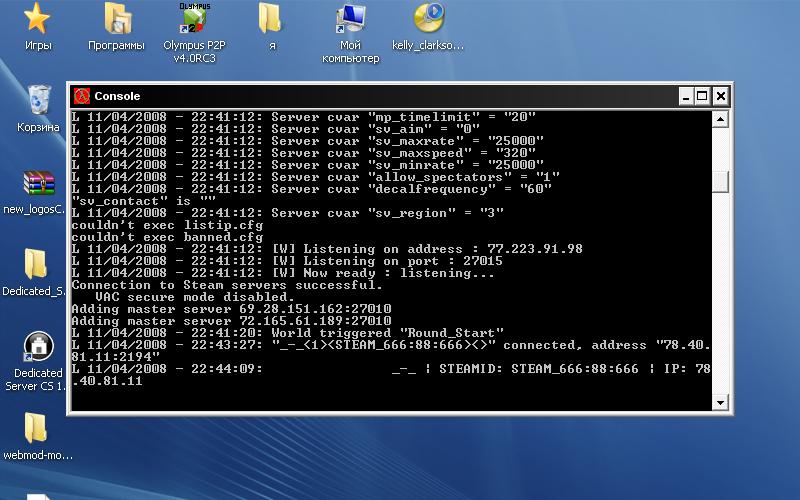The width and height of the screenshot is (800, 500).
Task: Click the "sv_minrate" = "25000" cvar line
Action: 308,165
